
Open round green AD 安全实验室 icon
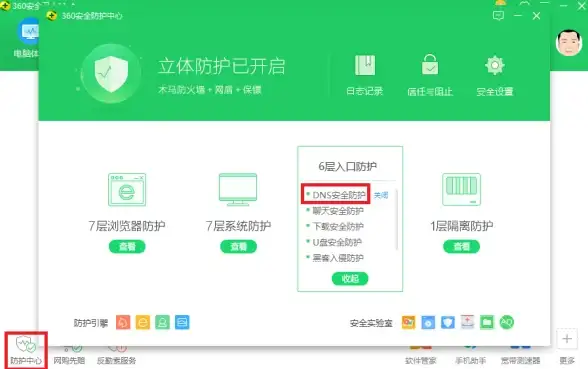click(507, 322)
